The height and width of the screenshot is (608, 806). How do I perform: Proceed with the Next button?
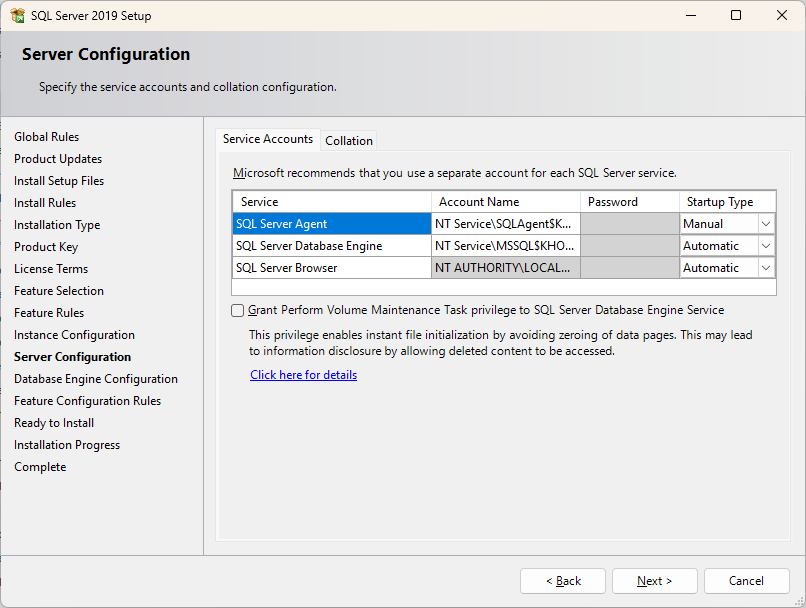(654, 581)
